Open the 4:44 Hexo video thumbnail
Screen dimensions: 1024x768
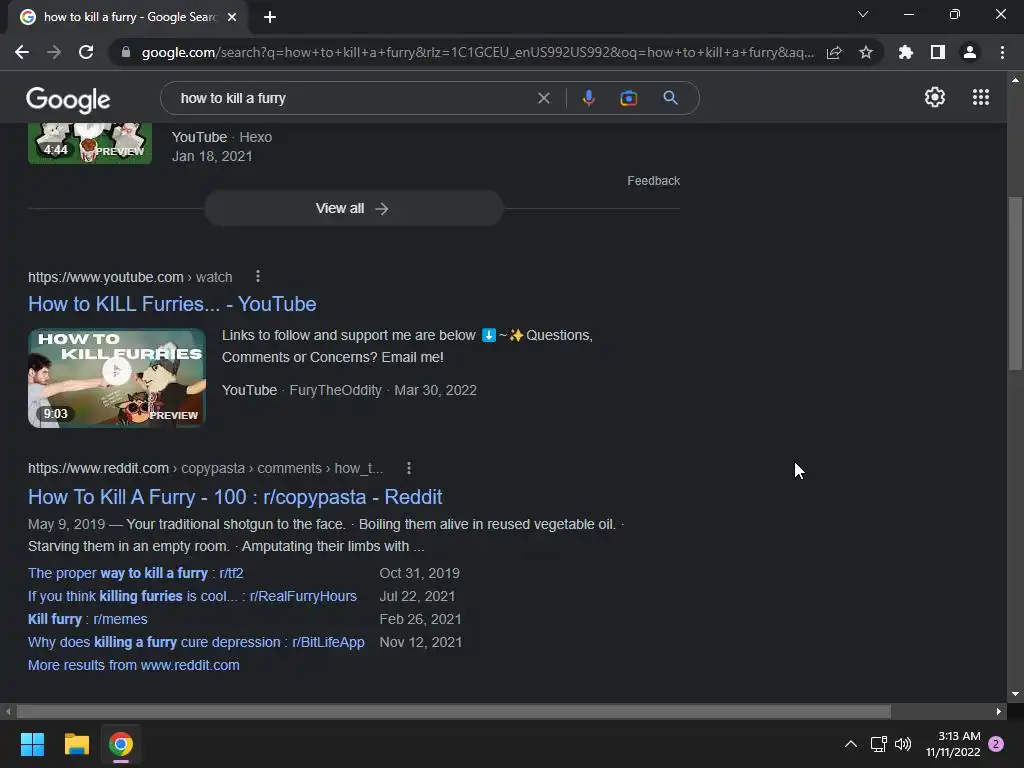(90, 143)
